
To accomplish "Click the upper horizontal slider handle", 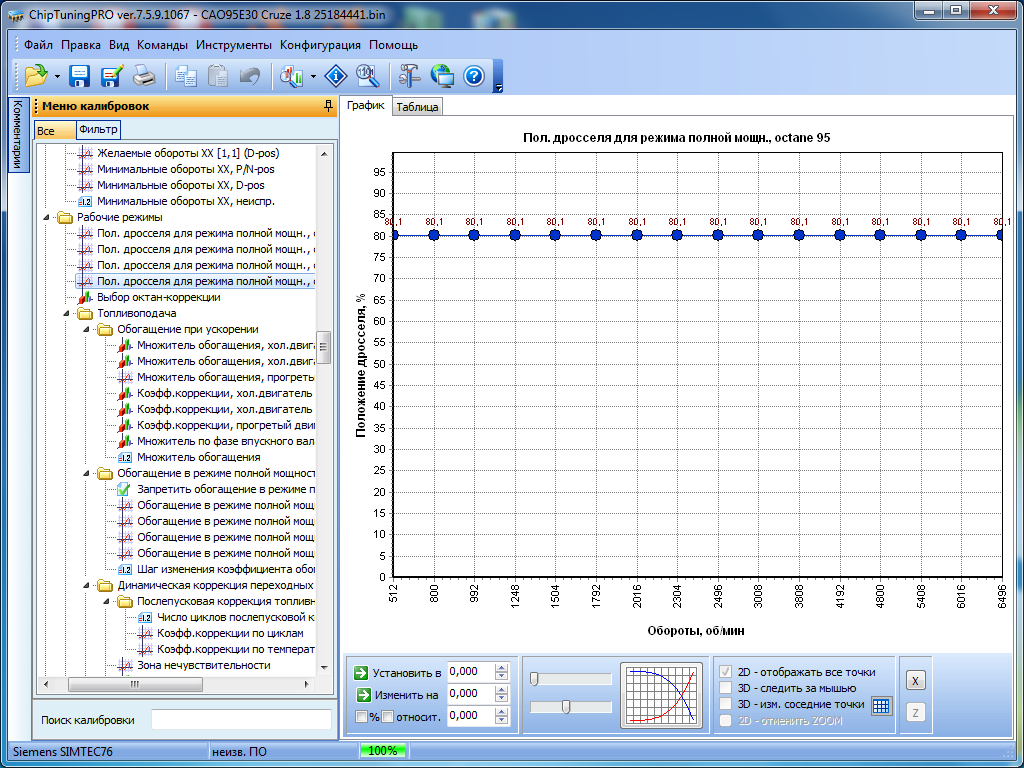I will tap(535, 679).
